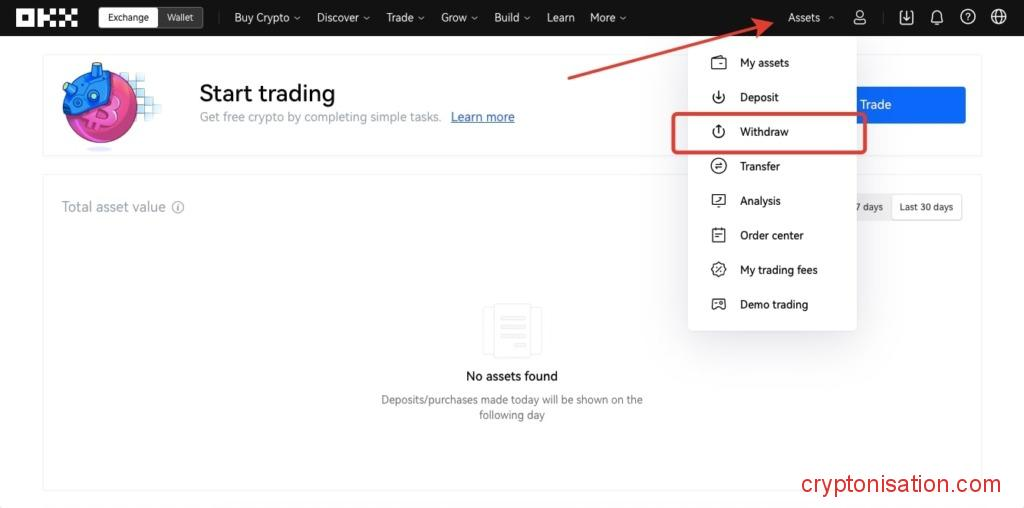Viewport: 1024px width, 508px height.
Task: Choose Deposit in Assets menu
Action: click(x=759, y=97)
